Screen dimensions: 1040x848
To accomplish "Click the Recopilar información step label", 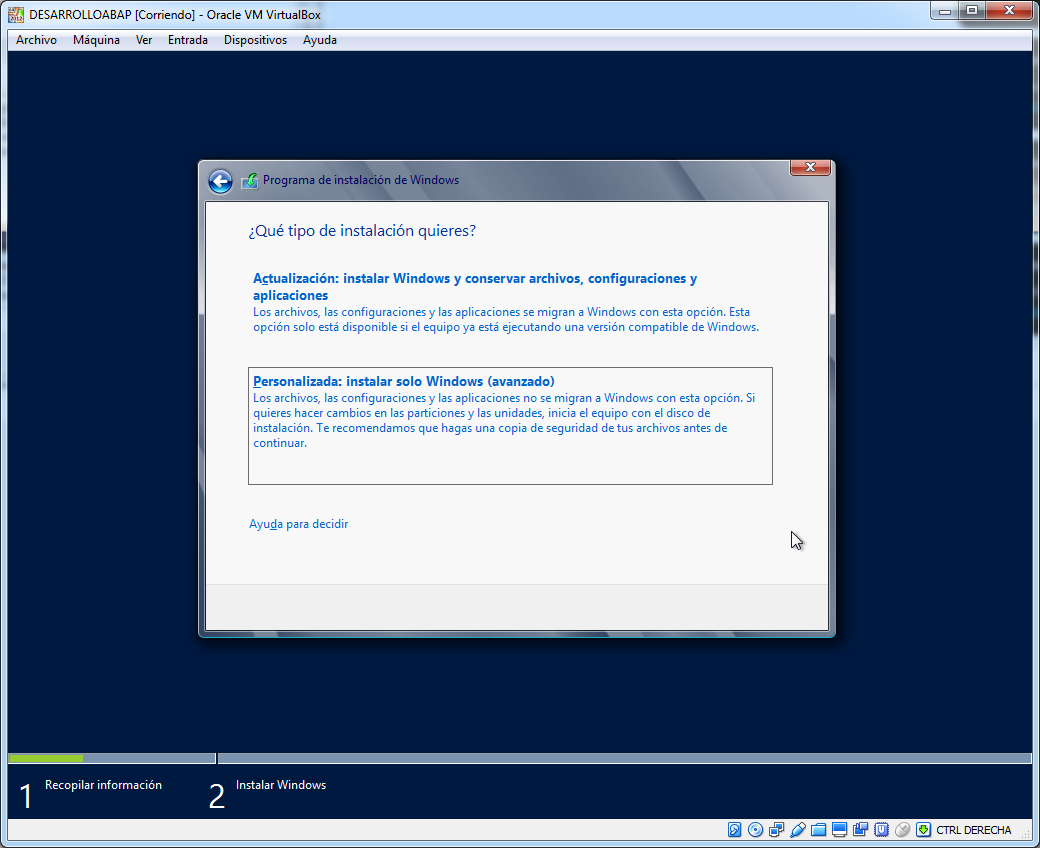I will pyautogui.click(x=103, y=785).
